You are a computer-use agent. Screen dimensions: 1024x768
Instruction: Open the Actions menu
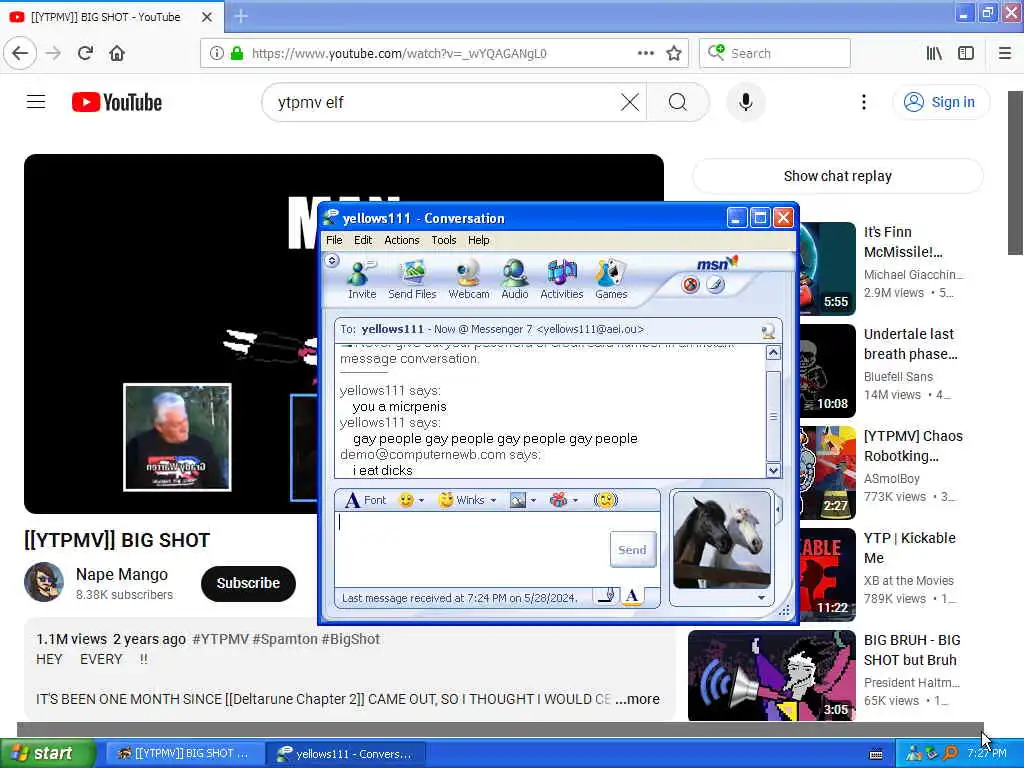(x=402, y=240)
